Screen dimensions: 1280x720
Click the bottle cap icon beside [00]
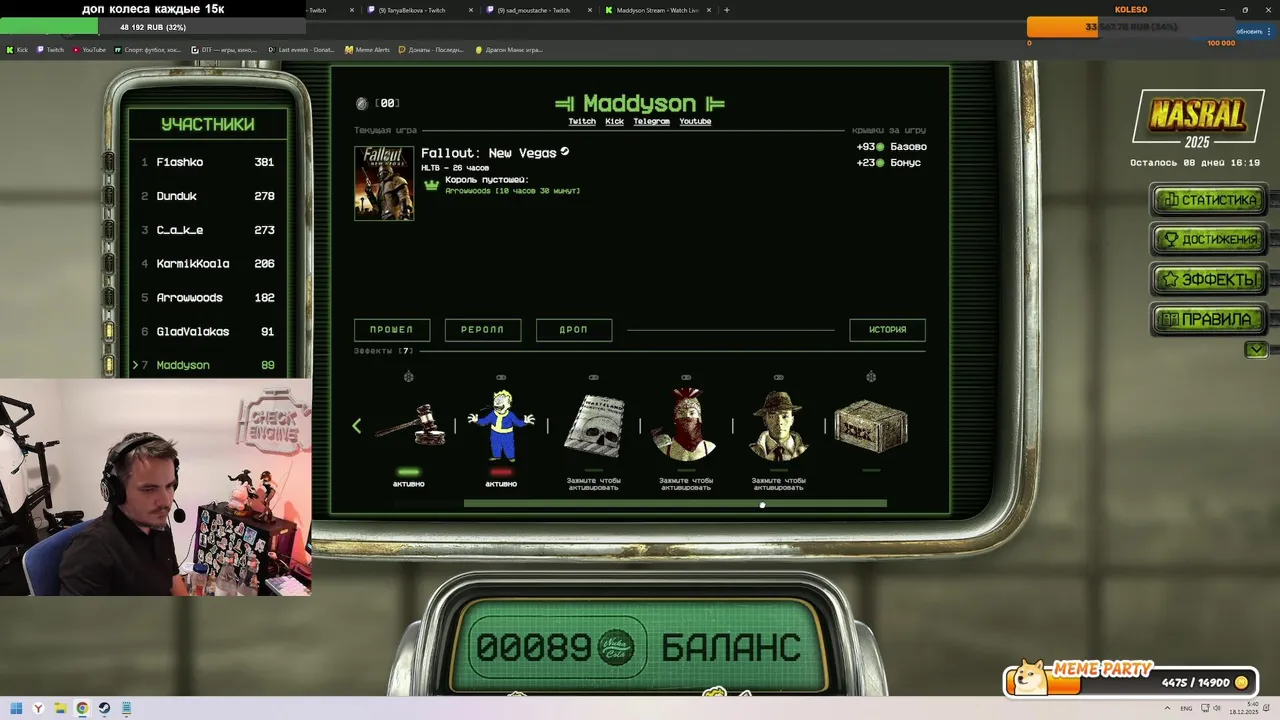tap(362, 103)
